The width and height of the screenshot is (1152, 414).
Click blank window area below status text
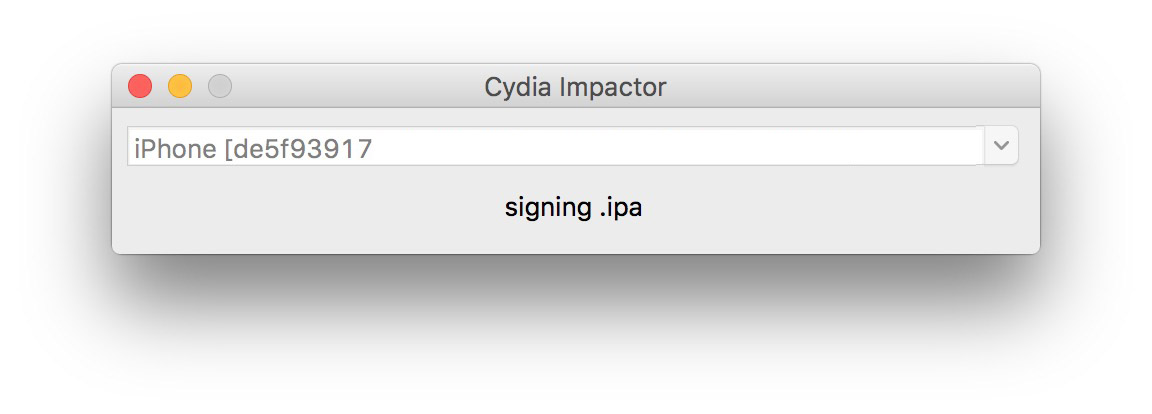point(575,238)
